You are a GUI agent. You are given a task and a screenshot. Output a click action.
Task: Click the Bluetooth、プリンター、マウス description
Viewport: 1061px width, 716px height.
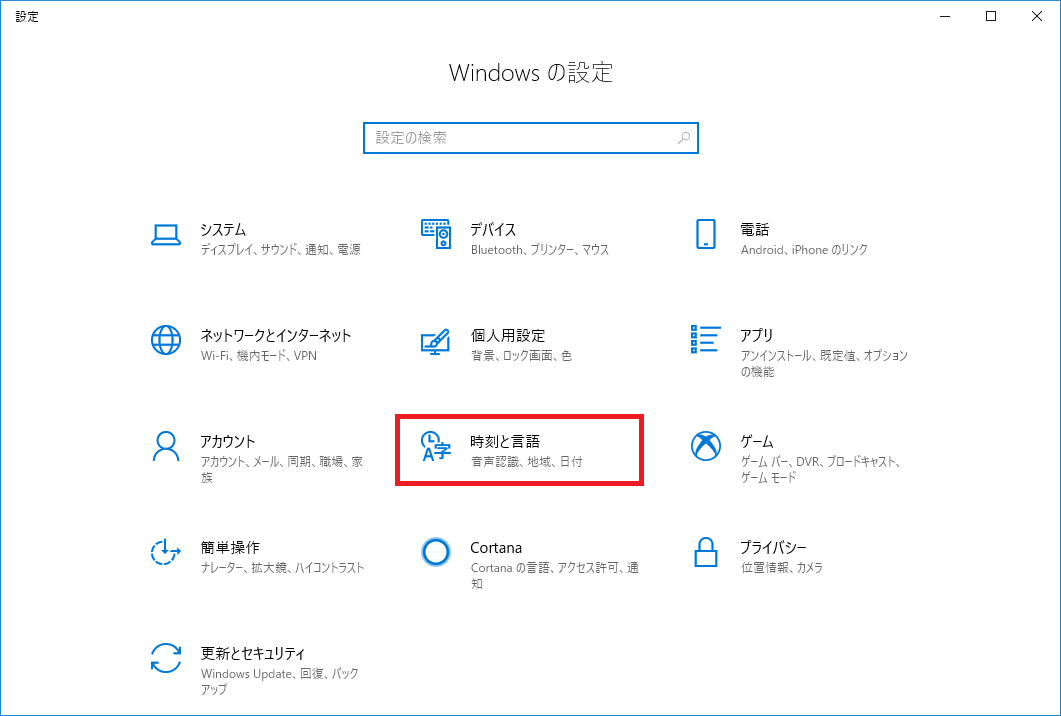540,250
